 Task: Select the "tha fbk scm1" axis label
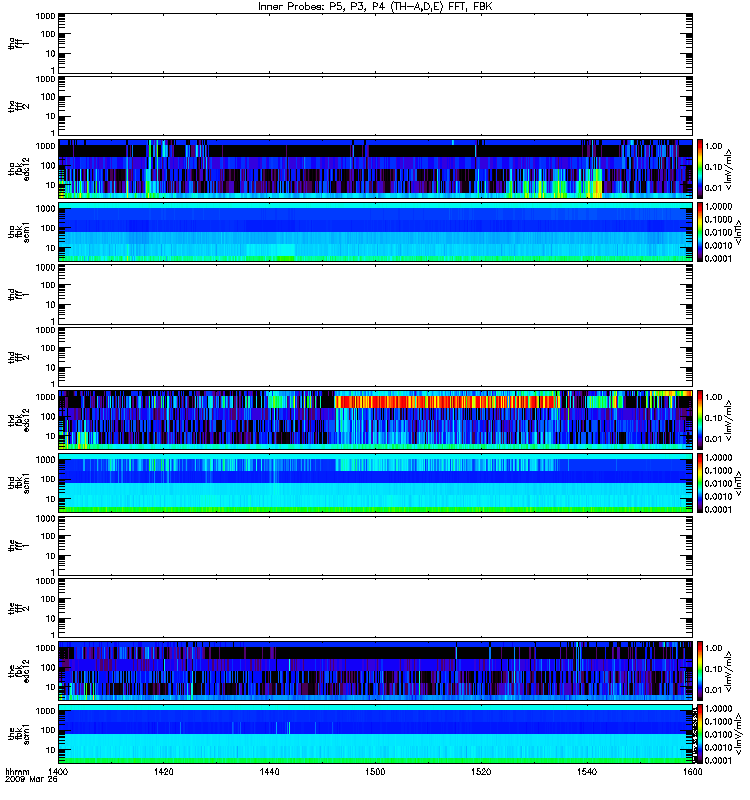point(19,232)
